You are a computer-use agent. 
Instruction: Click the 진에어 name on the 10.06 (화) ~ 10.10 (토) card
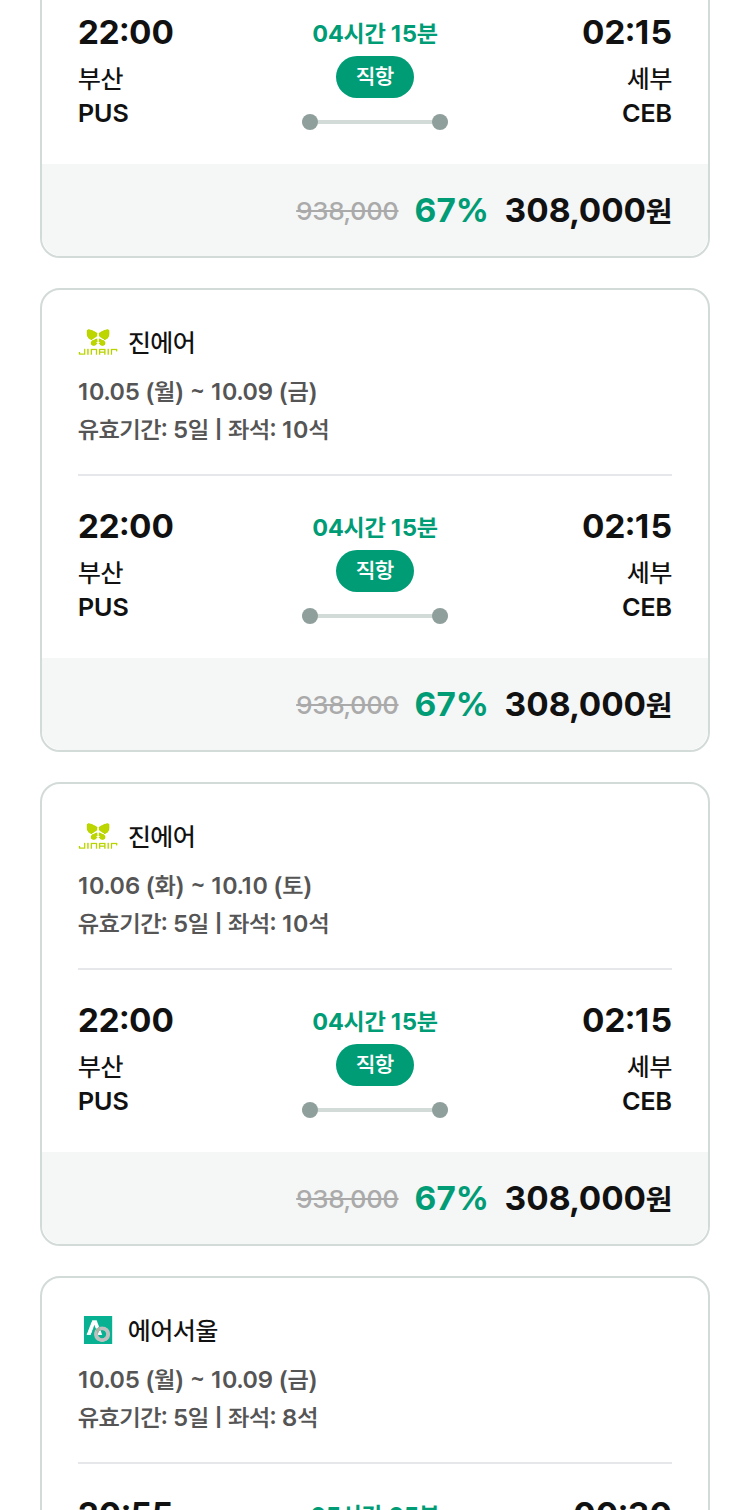(162, 837)
